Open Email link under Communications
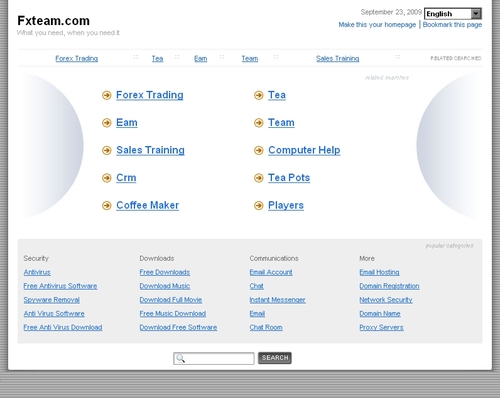Viewport: 500px width, 398px height. click(257, 314)
